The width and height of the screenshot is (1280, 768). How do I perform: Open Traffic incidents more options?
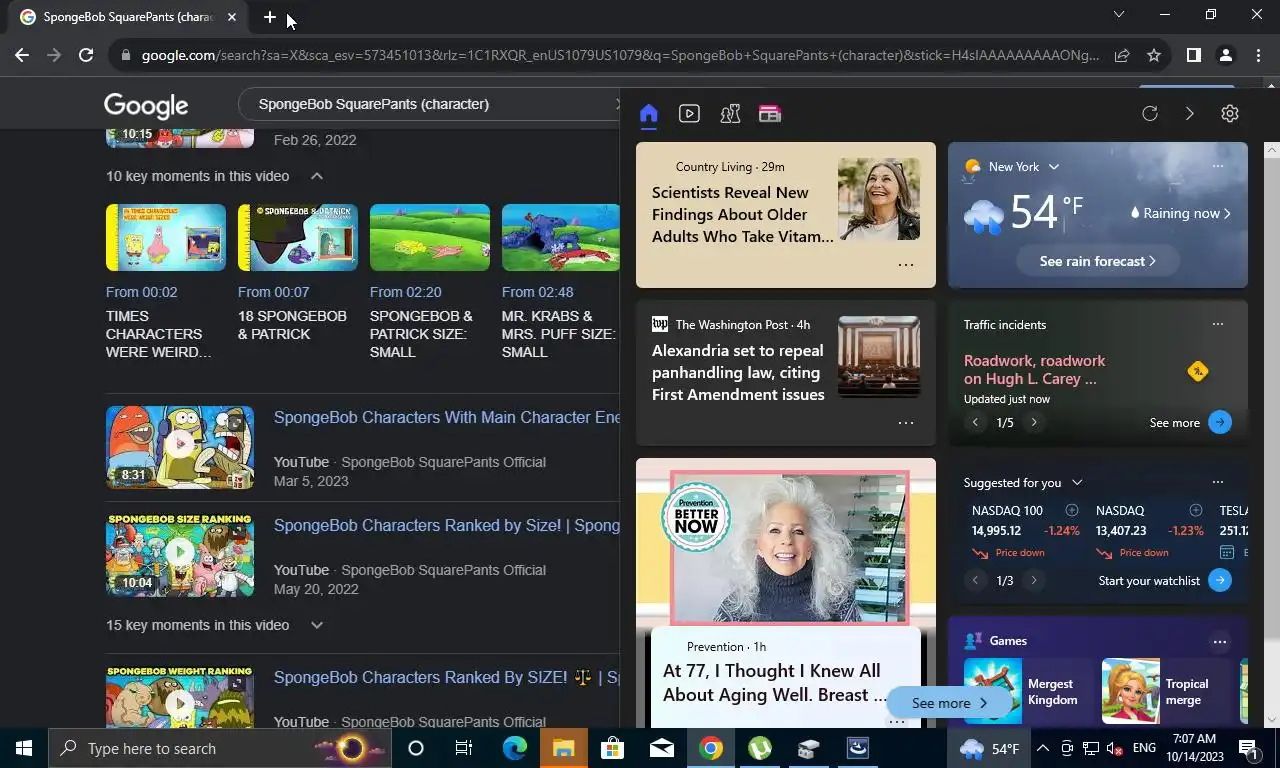point(1217,324)
